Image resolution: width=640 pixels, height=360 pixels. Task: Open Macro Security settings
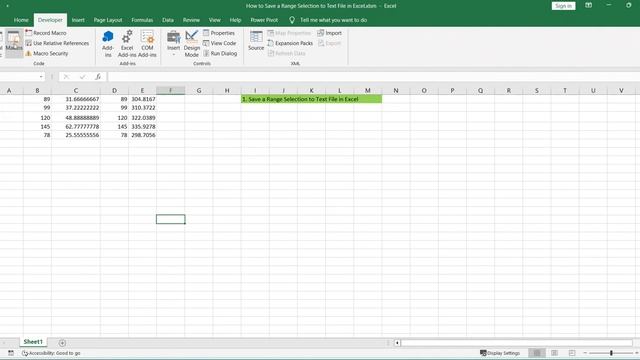47,53
